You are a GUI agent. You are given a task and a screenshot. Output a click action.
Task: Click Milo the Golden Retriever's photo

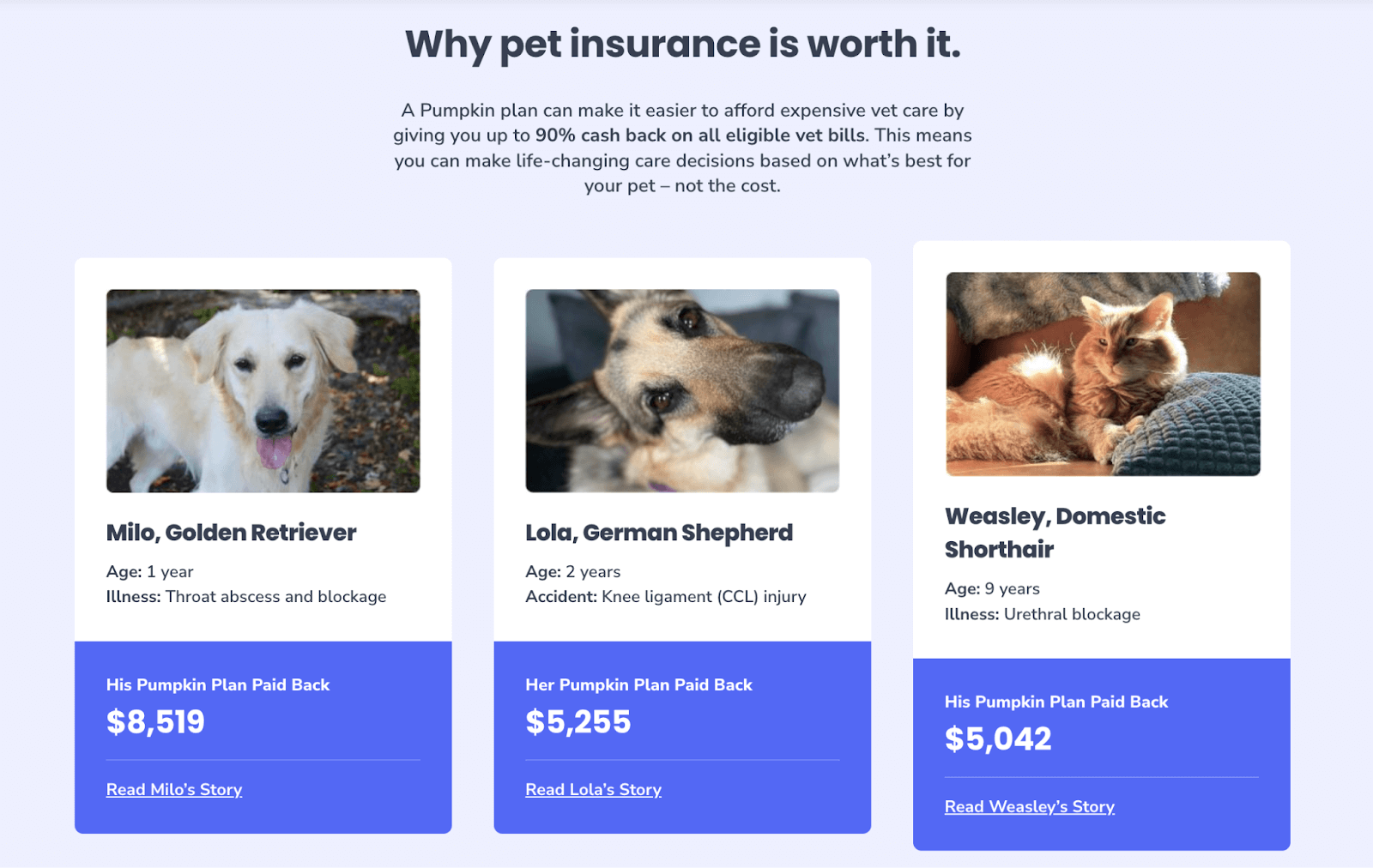click(263, 389)
